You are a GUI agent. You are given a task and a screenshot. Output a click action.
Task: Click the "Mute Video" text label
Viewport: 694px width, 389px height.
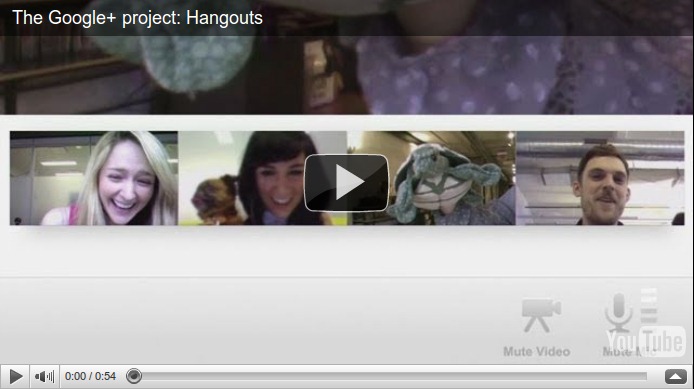[536, 352]
